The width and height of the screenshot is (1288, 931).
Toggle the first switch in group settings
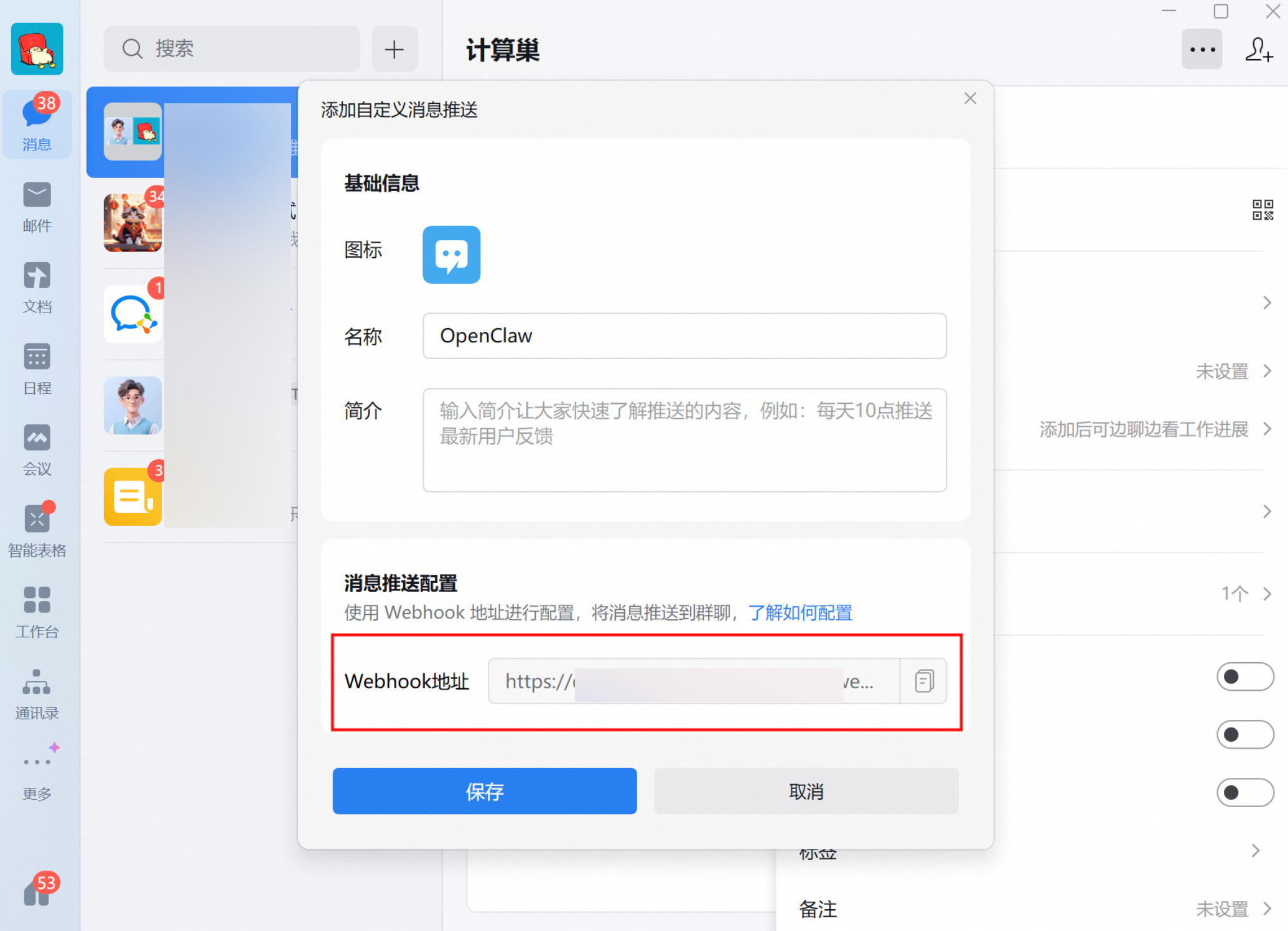click(1244, 676)
